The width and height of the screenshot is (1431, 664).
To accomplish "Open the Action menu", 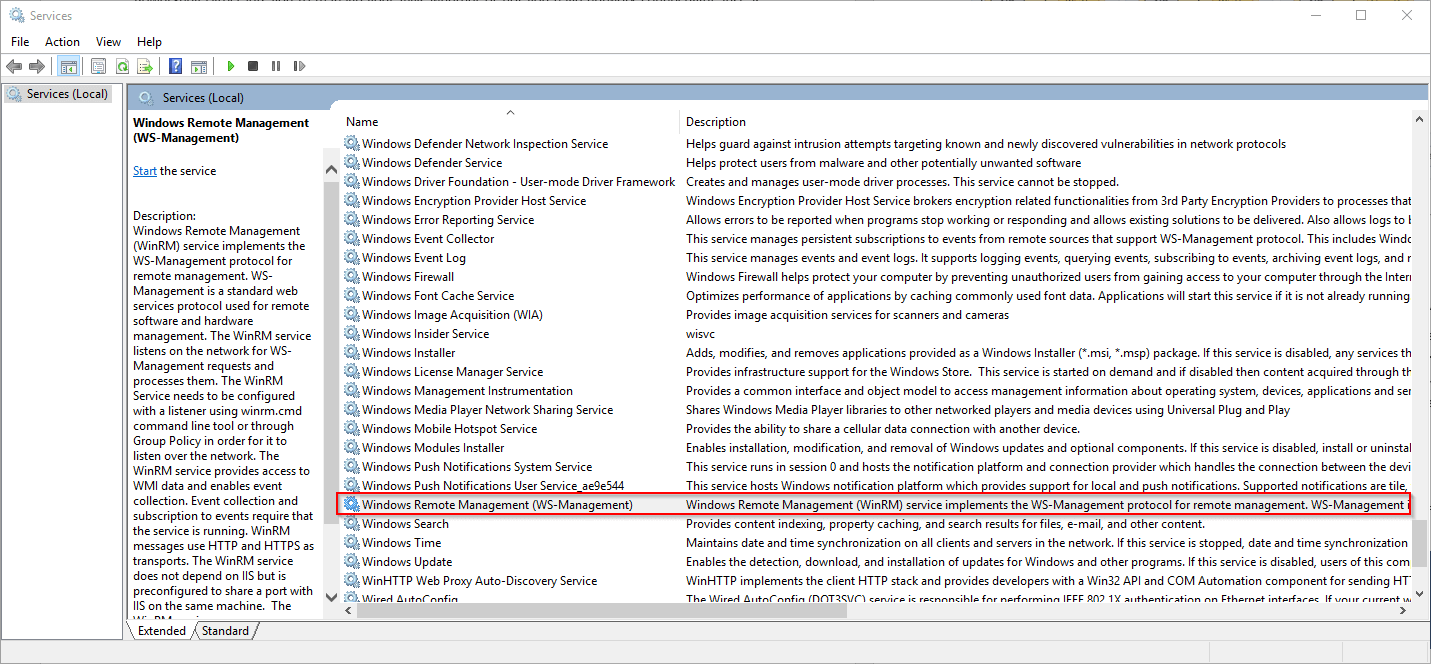I will pyautogui.click(x=62, y=42).
